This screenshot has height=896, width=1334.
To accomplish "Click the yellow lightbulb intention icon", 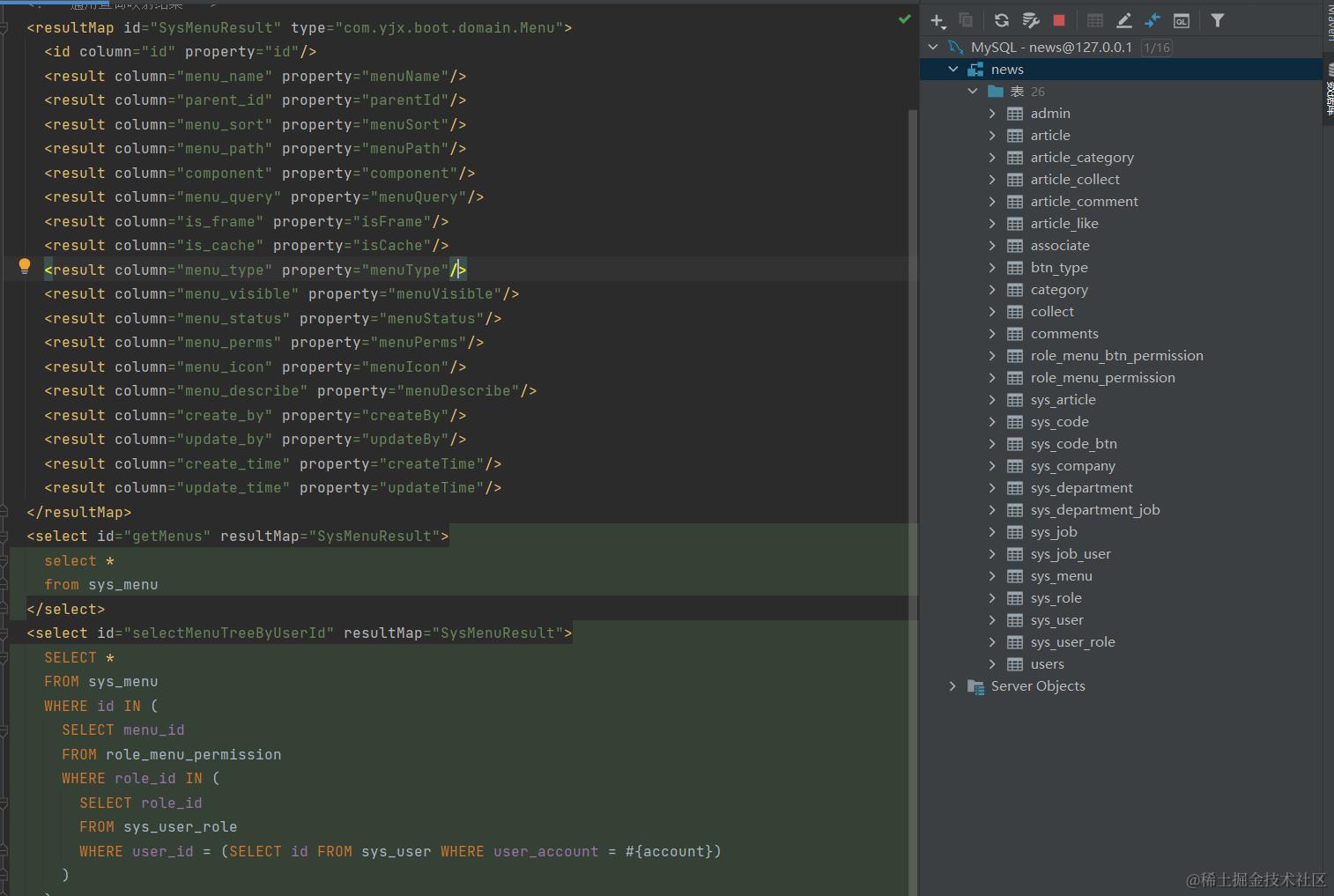I will click(x=25, y=266).
